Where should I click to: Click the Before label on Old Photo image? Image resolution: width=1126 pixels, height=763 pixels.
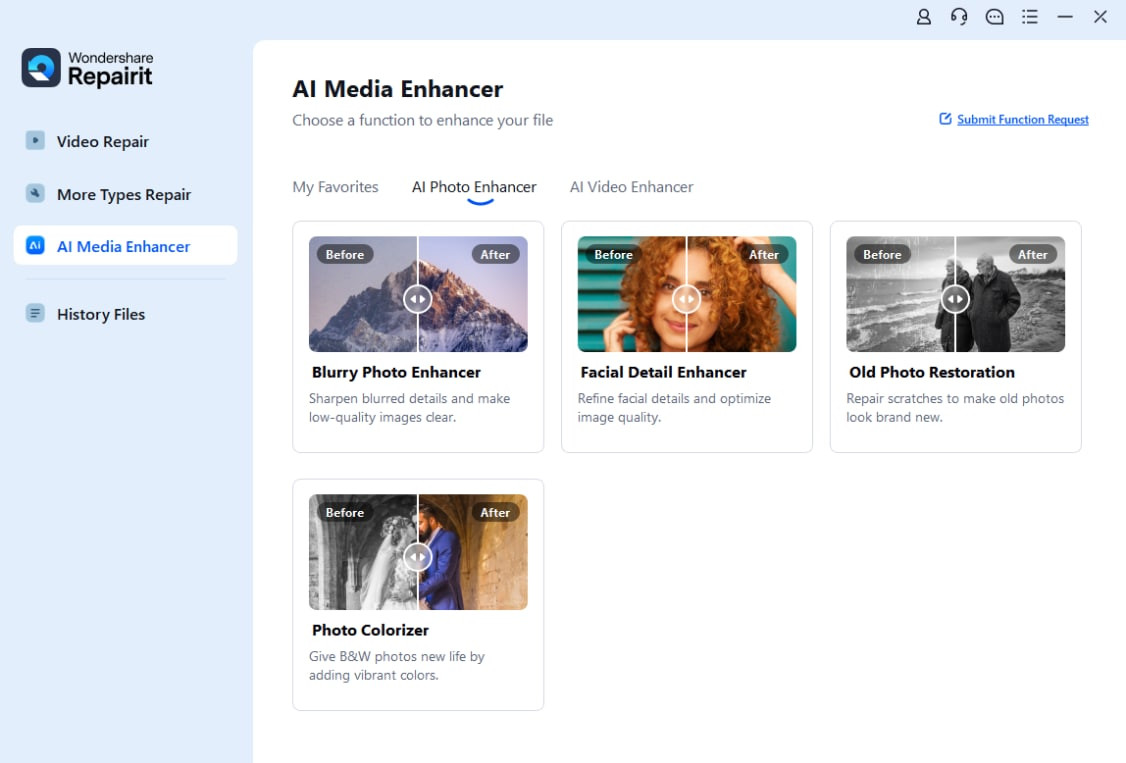click(882, 254)
